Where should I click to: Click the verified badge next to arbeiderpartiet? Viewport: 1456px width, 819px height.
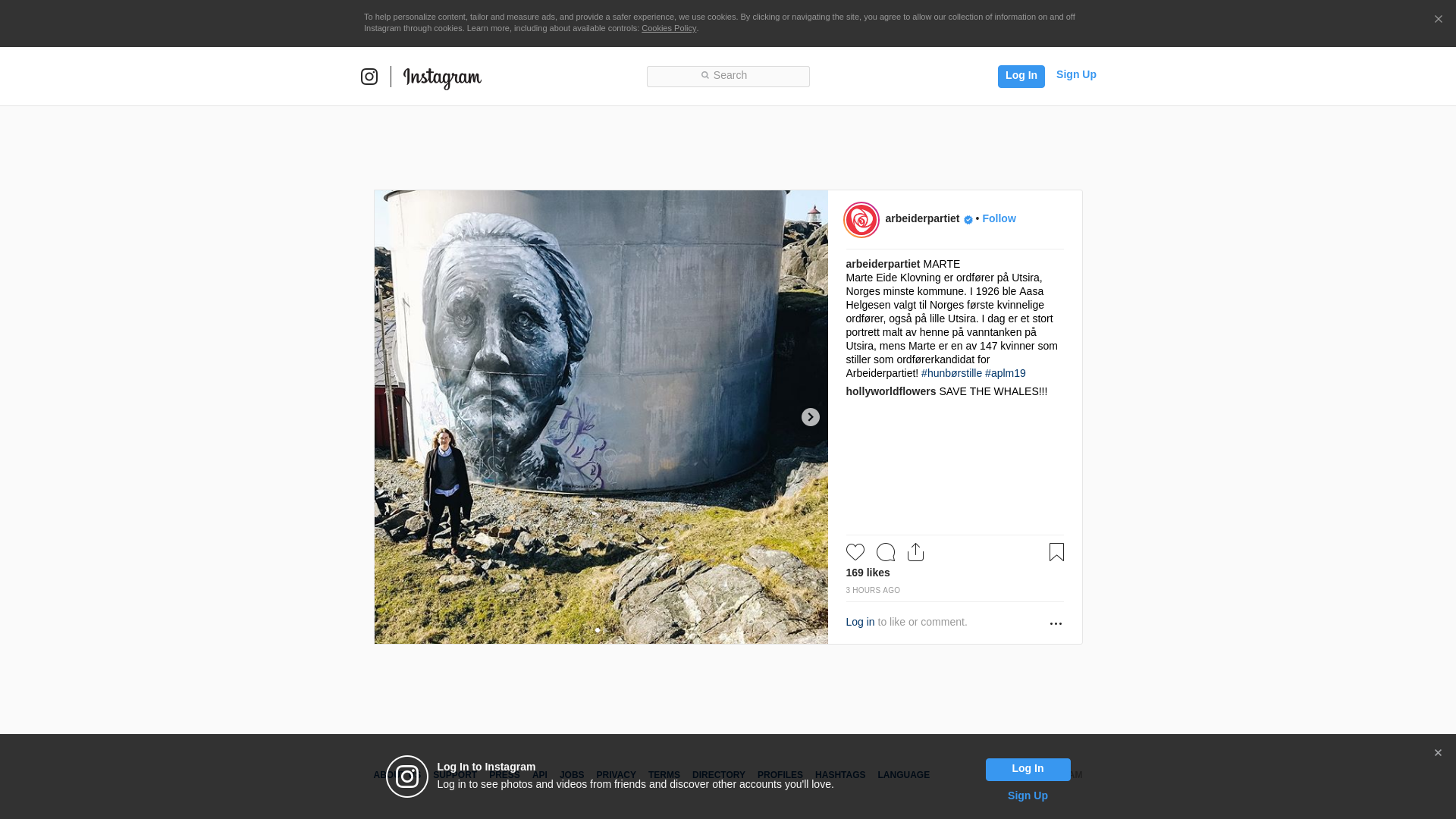(968, 220)
